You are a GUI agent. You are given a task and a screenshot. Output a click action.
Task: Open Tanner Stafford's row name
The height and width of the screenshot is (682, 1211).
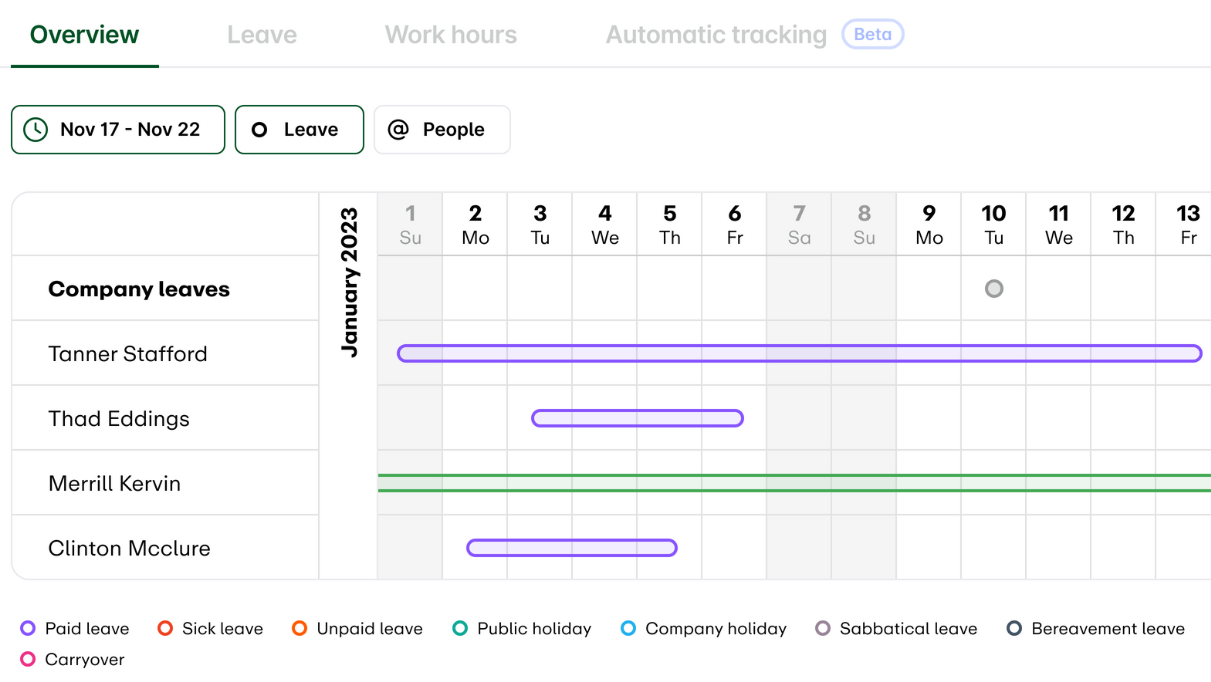[128, 354]
